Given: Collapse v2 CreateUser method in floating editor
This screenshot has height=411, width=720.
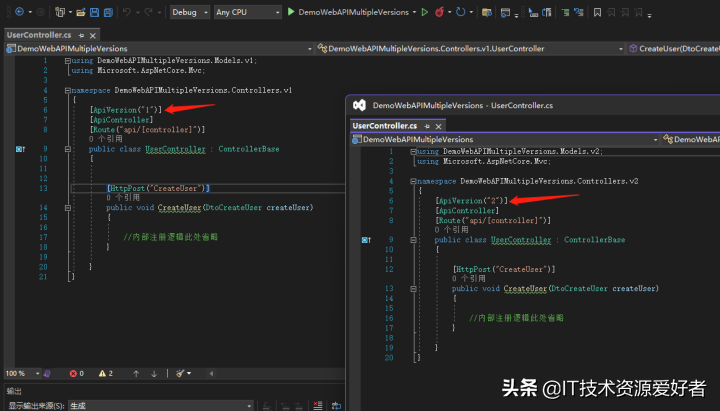Looking at the screenshot, I should click(413, 289).
